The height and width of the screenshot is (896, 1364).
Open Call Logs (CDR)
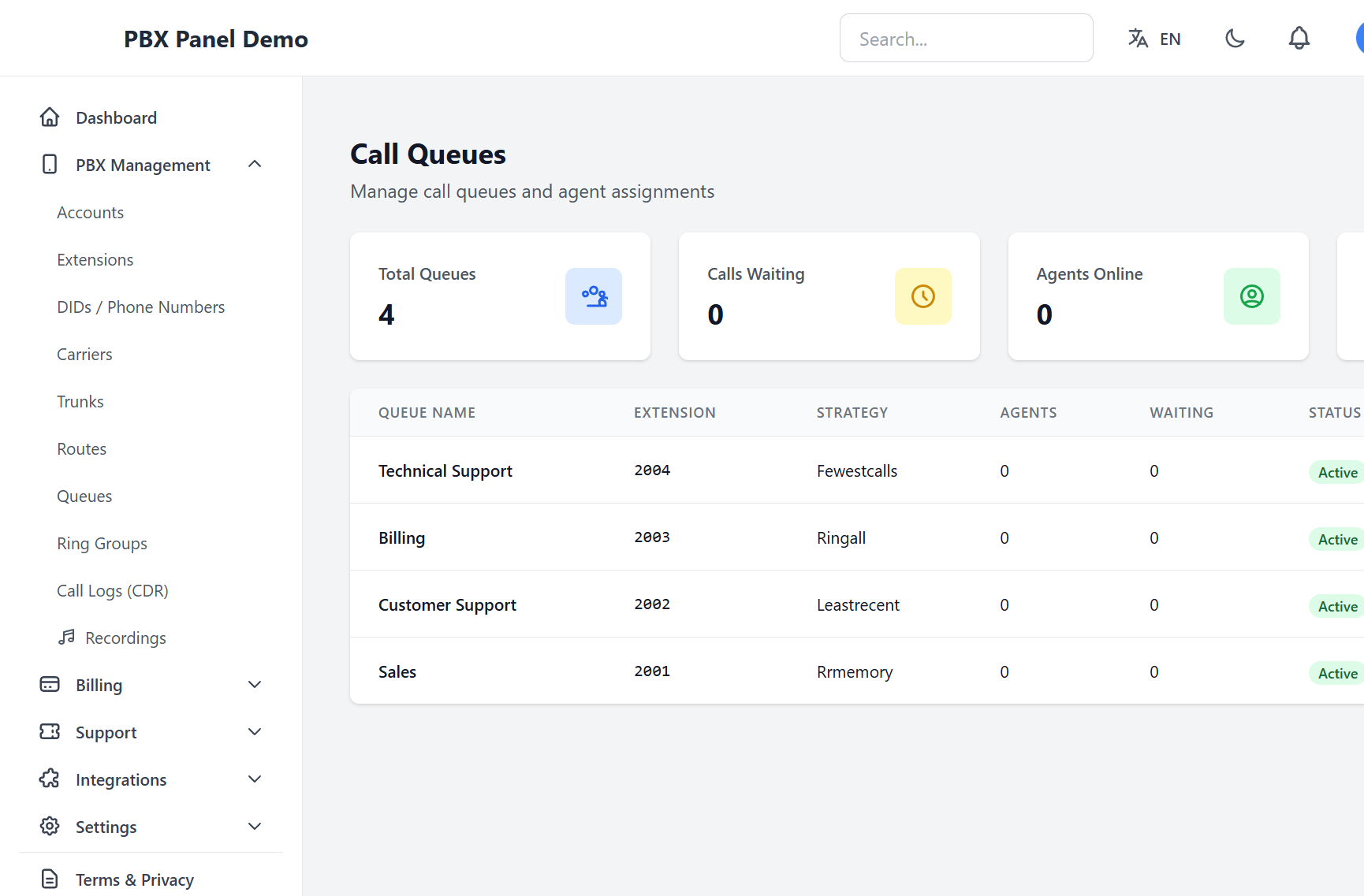click(113, 591)
